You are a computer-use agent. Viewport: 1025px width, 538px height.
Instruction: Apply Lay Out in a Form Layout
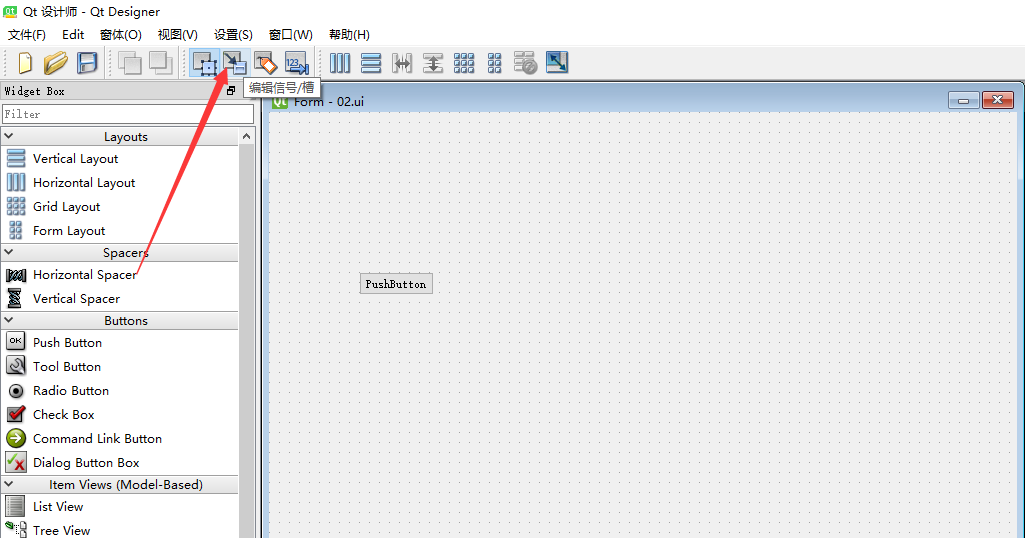[495, 63]
